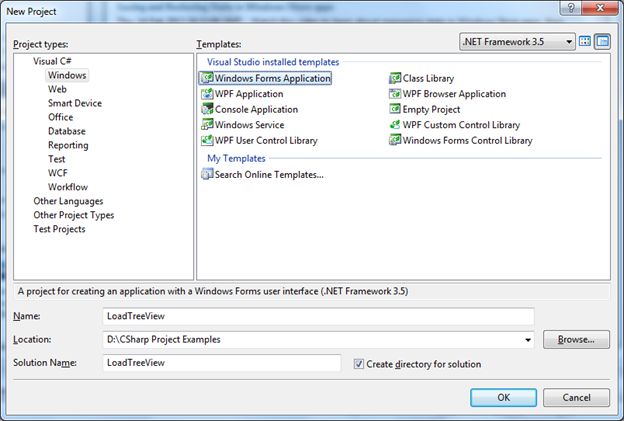Select the WPF User Control Library icon
The width and height of the screenshot is (624, 421).
tap(207, 140)
